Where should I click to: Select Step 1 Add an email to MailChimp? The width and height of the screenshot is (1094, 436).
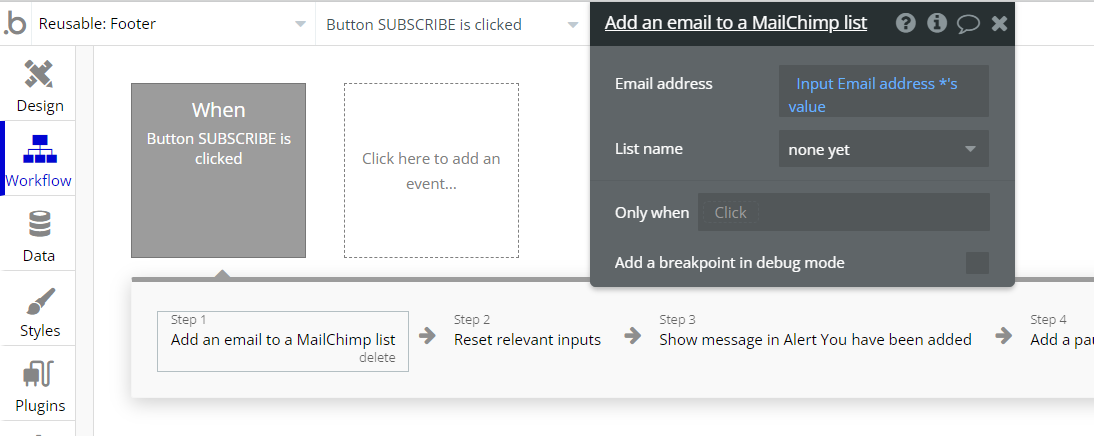tap(283, 340)
